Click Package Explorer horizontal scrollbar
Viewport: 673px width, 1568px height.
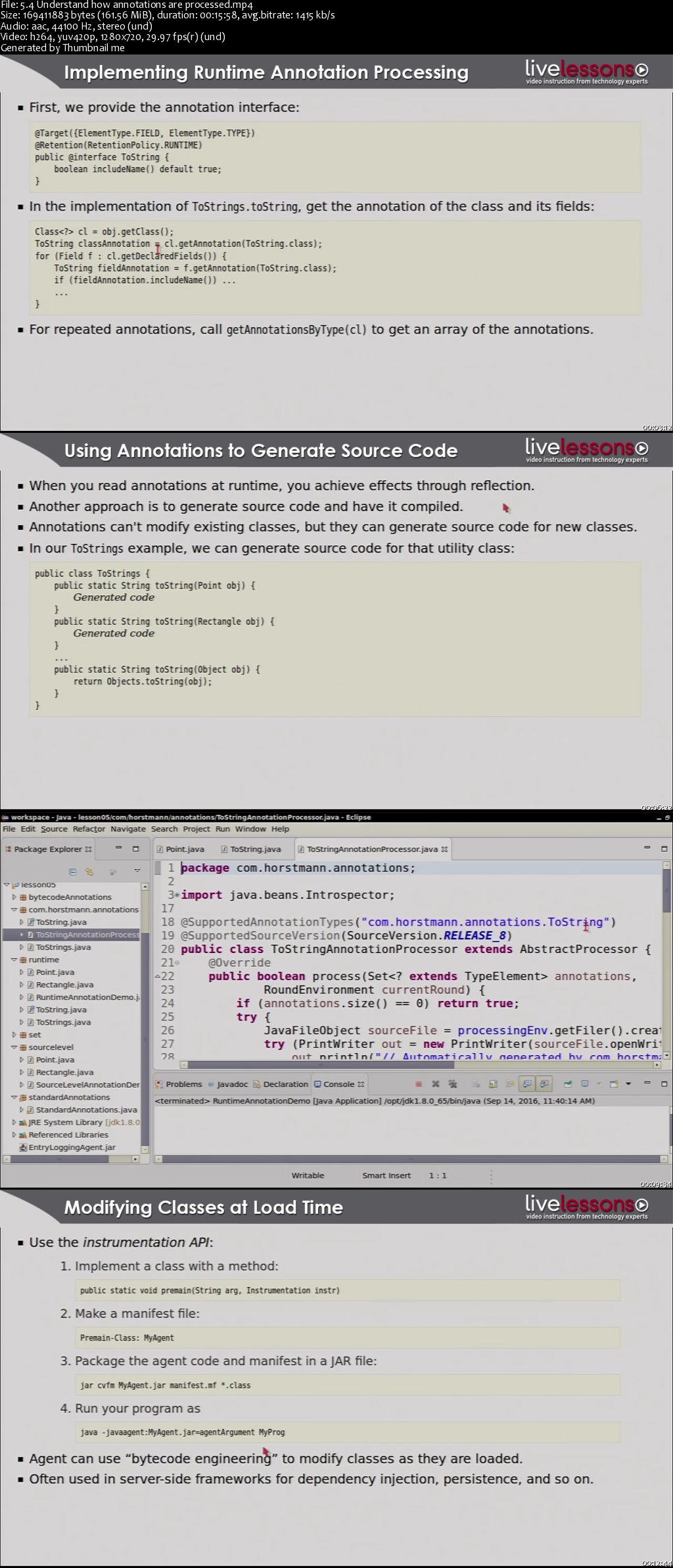point(71,1159)
